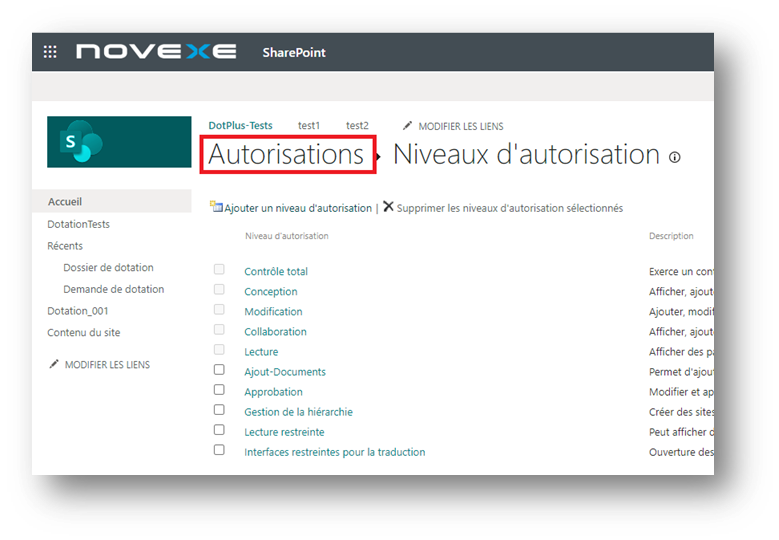Viewport: 779px width, 540px height.
Task: Go to test2 in top navigation
Action: point(357,126)
